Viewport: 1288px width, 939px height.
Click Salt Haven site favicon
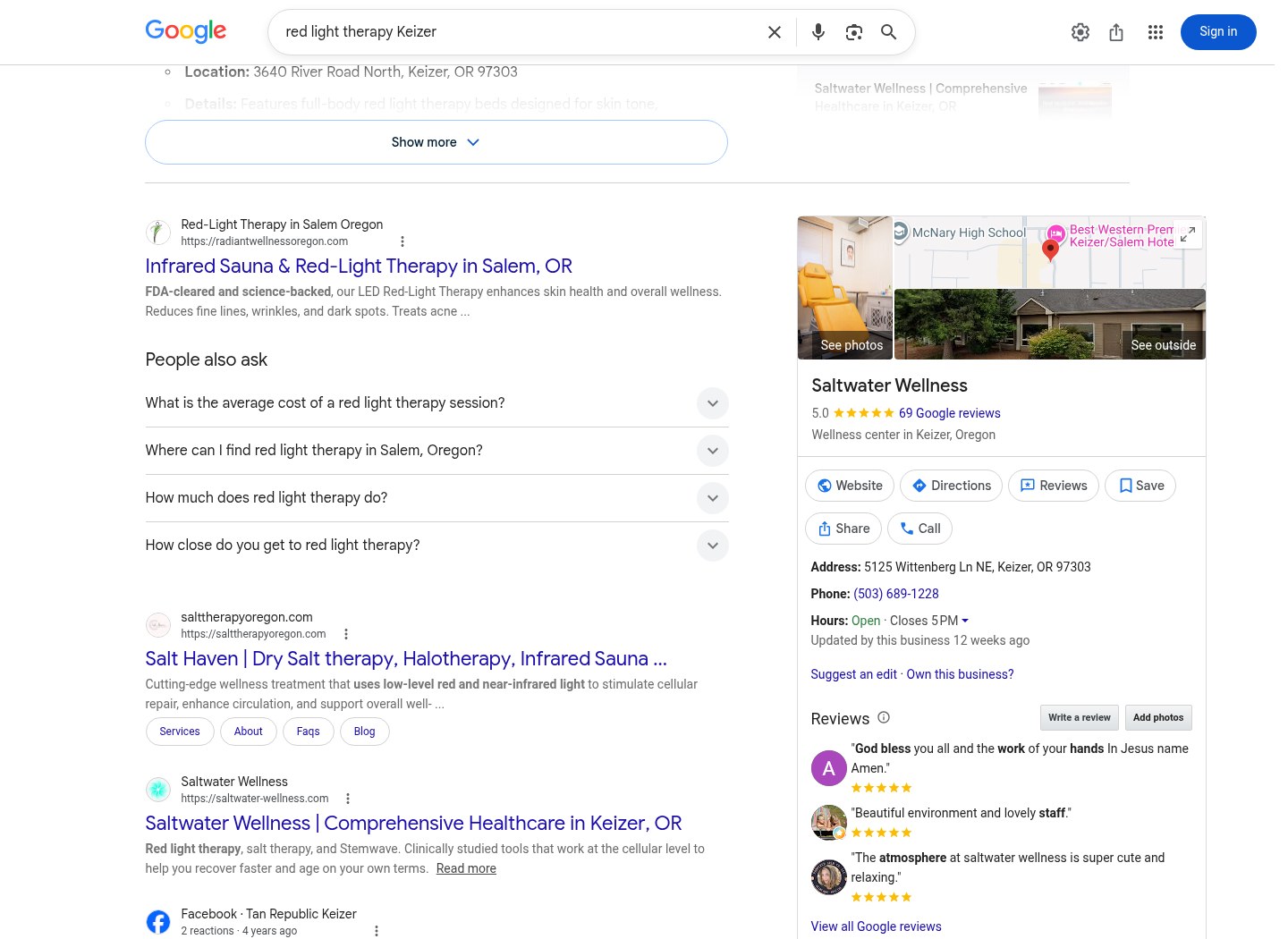point(158,625)
